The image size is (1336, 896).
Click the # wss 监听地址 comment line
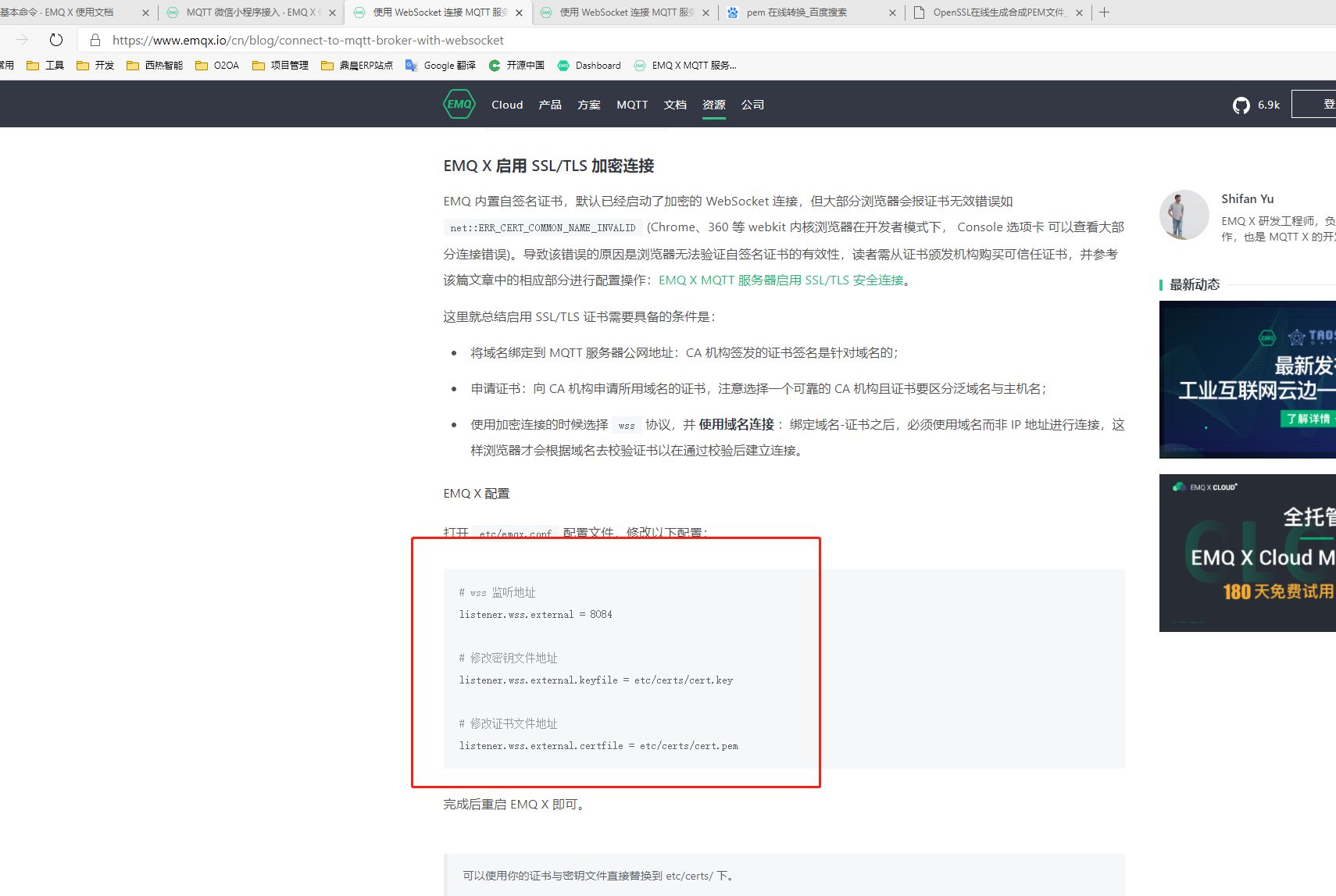point(498,593)
